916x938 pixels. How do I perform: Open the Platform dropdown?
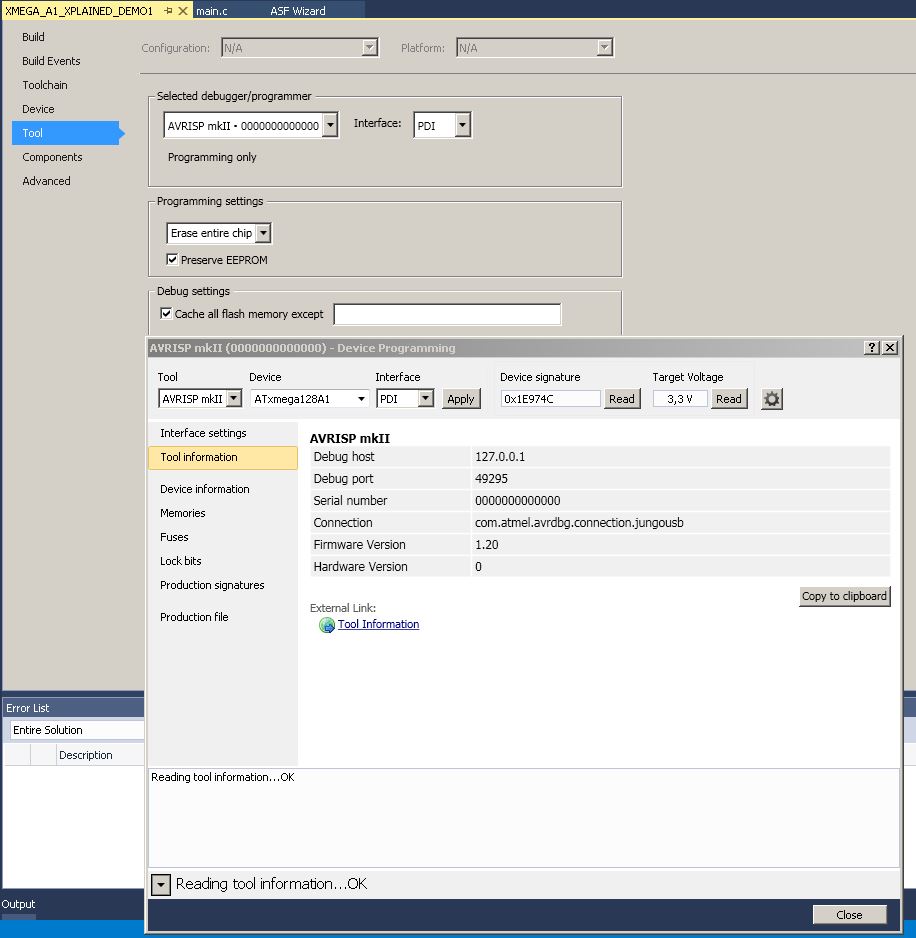[535, 48]
